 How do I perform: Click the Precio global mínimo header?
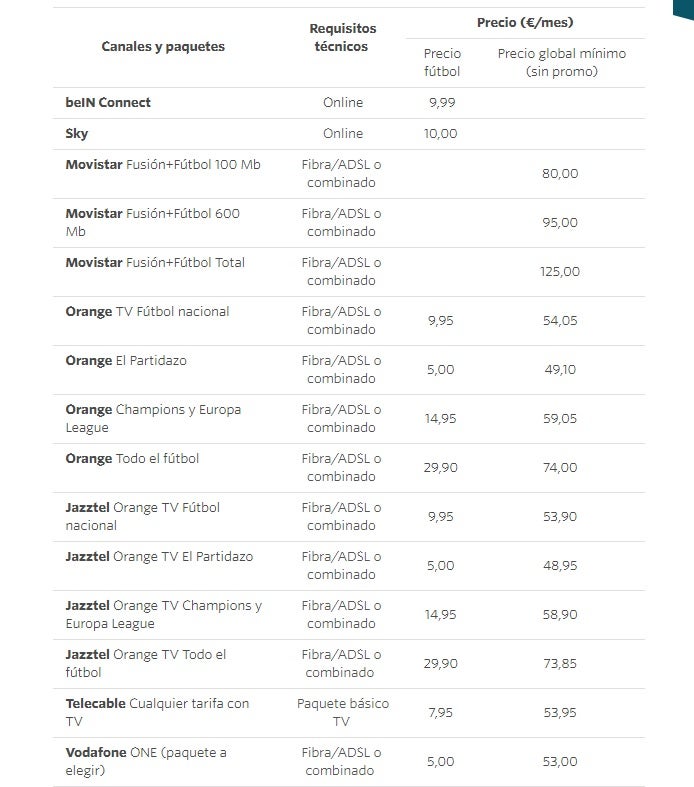[561, 62]
